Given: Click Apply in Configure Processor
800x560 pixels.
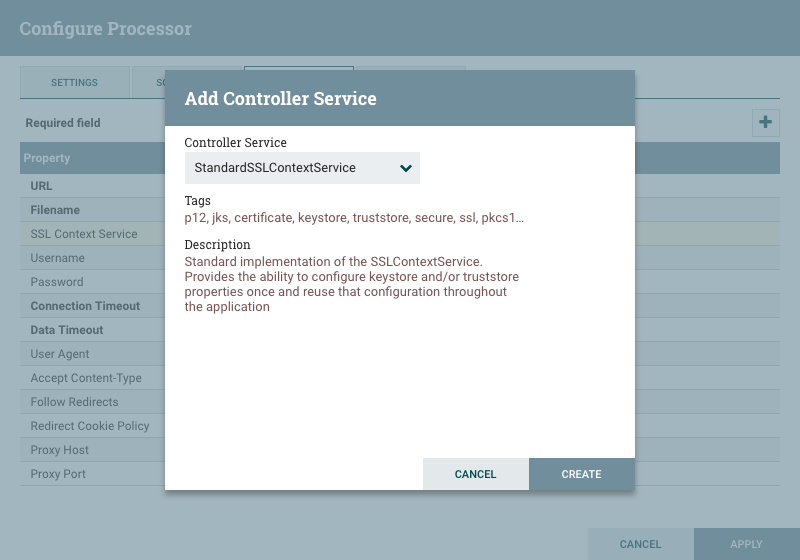Looking at the screenshot, I should (746, 544).
